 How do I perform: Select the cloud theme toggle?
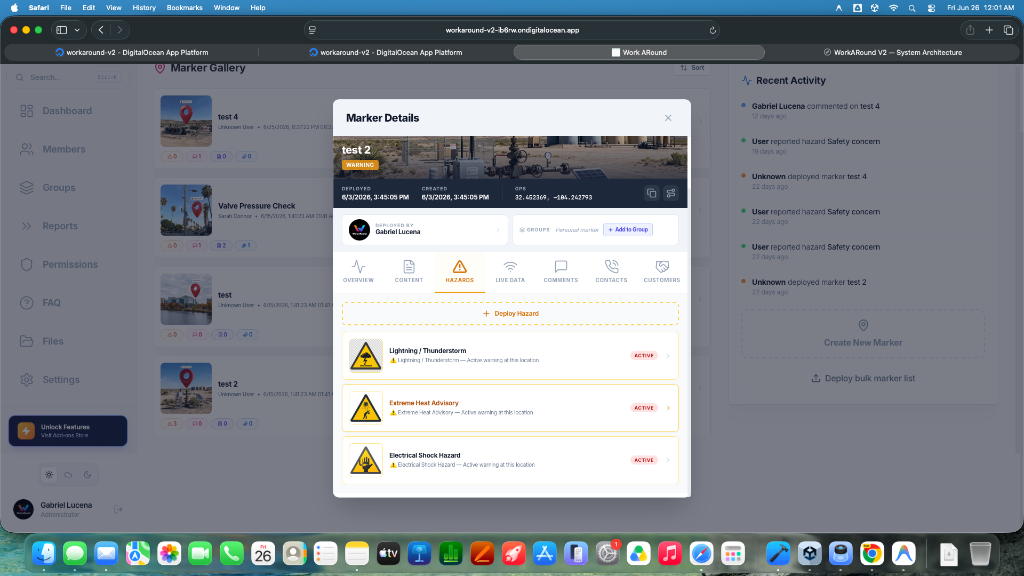click(68, 475)
